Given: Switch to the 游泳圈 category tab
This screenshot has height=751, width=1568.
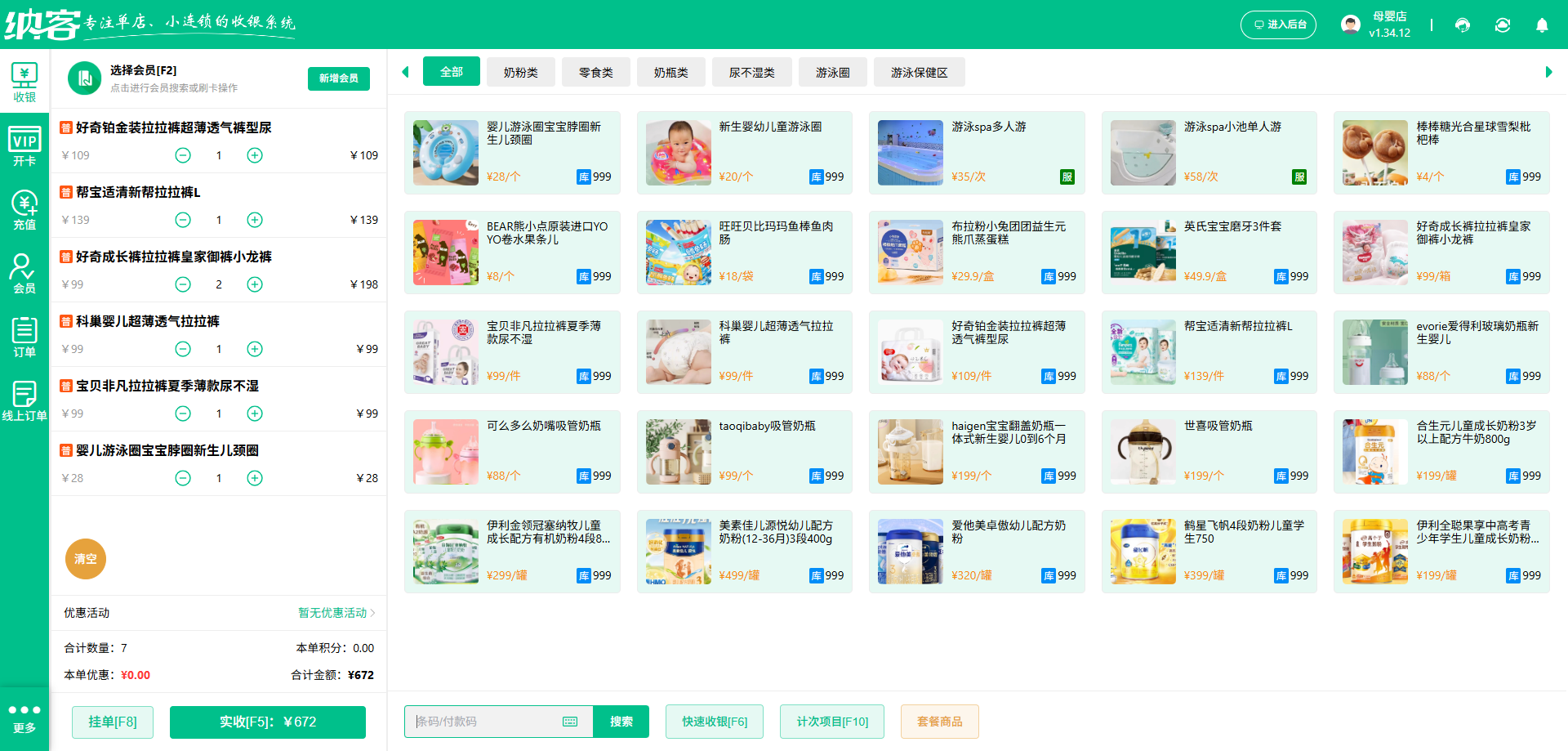Looking at the screenshot, I should click(x=832, y=72).
